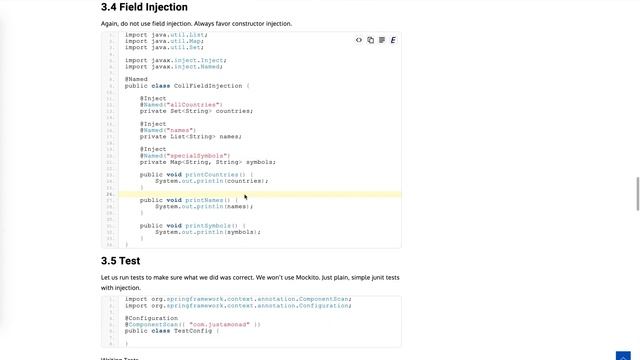Click the @Named("names") annotation line
This screenshot has height=360, width=640.
coord(168,130)
